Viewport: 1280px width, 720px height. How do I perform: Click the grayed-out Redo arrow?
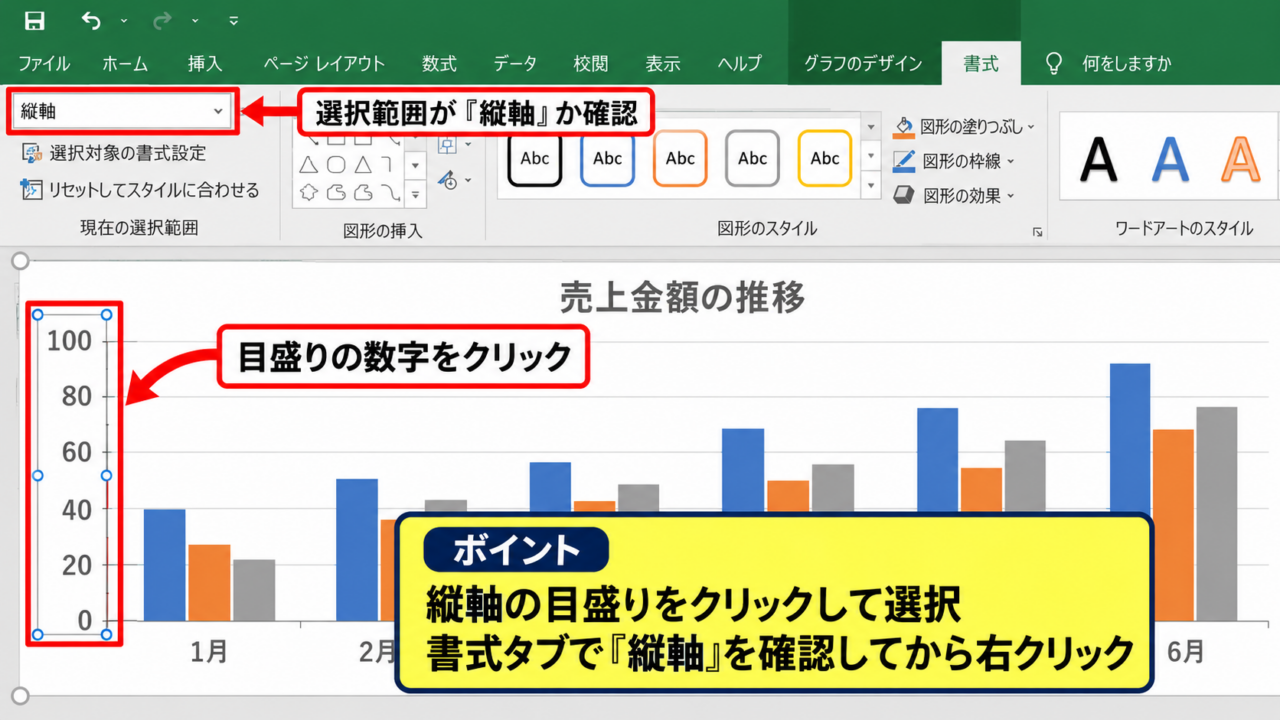163,20
